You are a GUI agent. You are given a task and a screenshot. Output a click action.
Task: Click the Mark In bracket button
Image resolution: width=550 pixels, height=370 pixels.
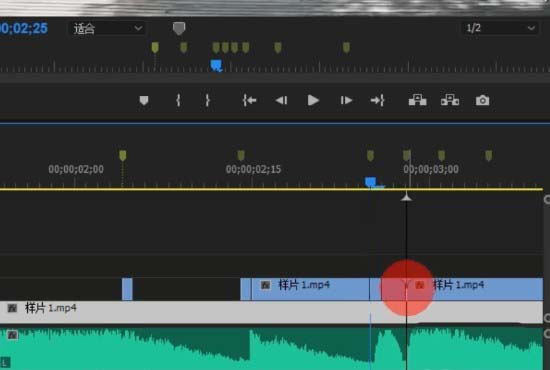178,101
